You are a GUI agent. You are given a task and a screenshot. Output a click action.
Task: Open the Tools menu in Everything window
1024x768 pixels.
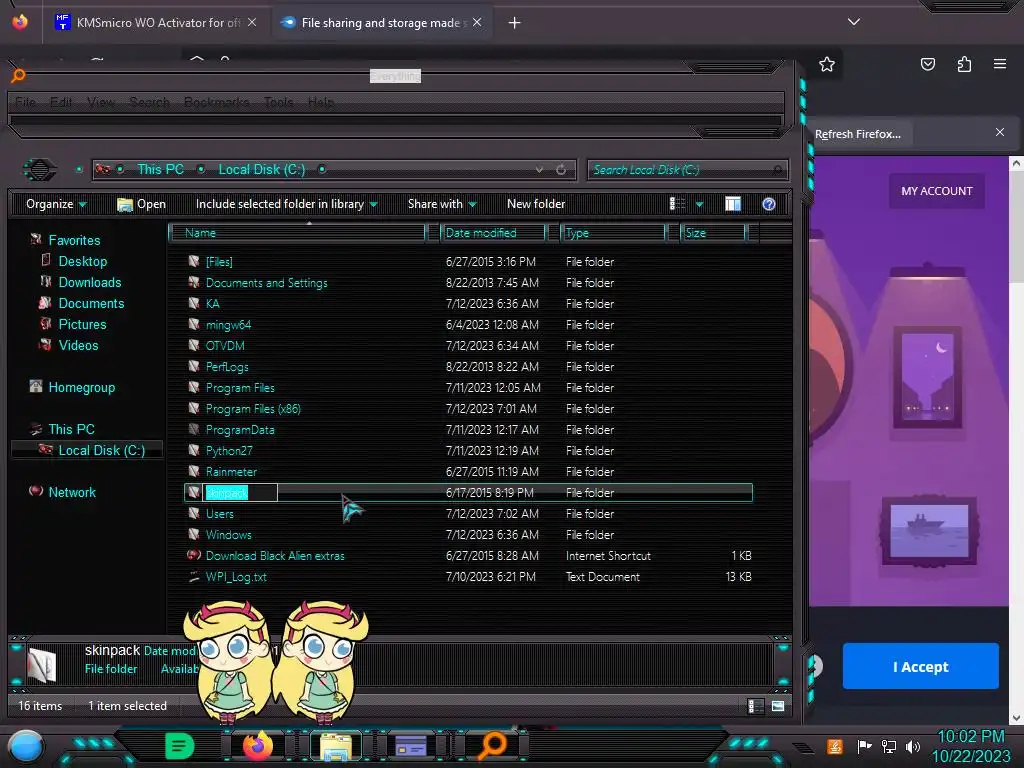click(279, 103)
